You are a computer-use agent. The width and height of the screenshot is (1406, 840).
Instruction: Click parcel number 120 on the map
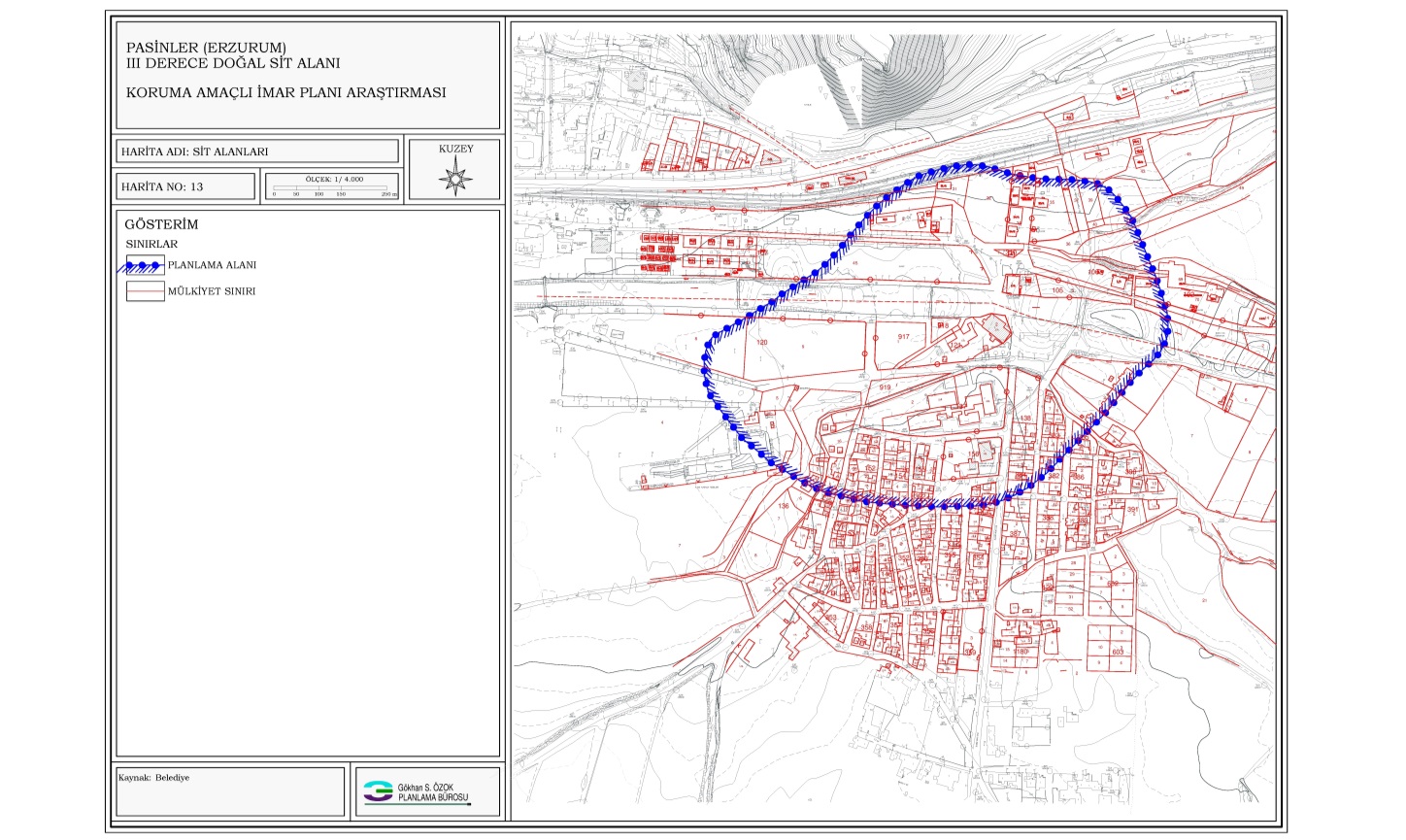760,344
